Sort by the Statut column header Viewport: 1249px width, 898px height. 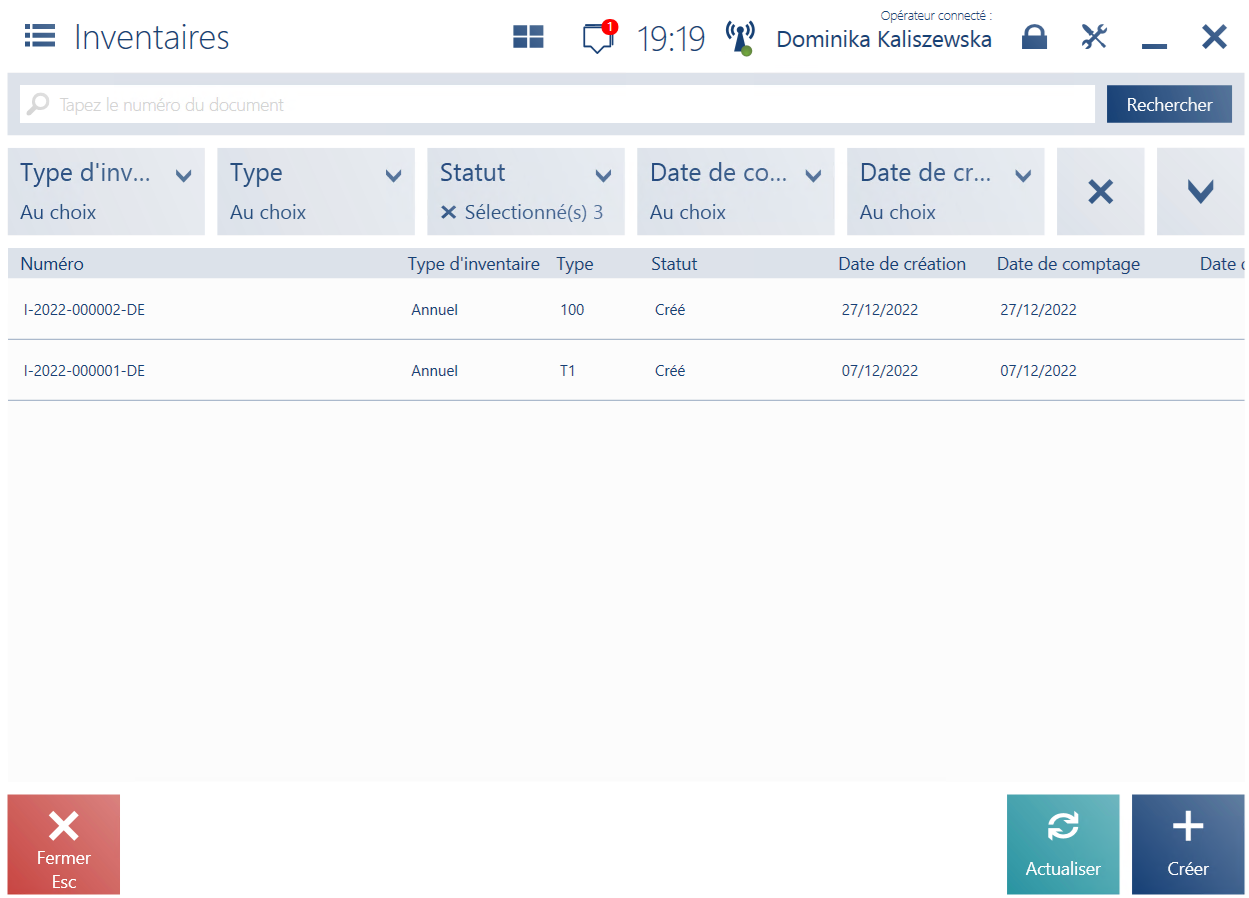click(x=674, y=264)
